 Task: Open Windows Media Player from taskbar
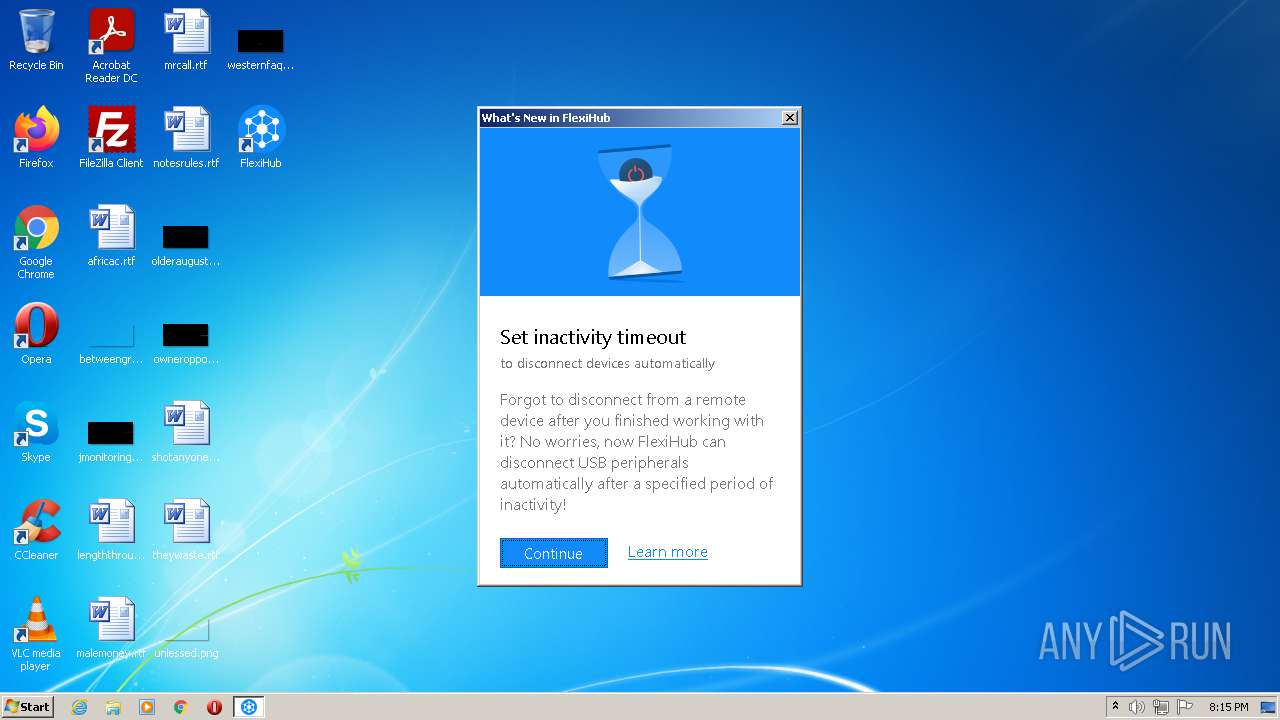point(147,707)
